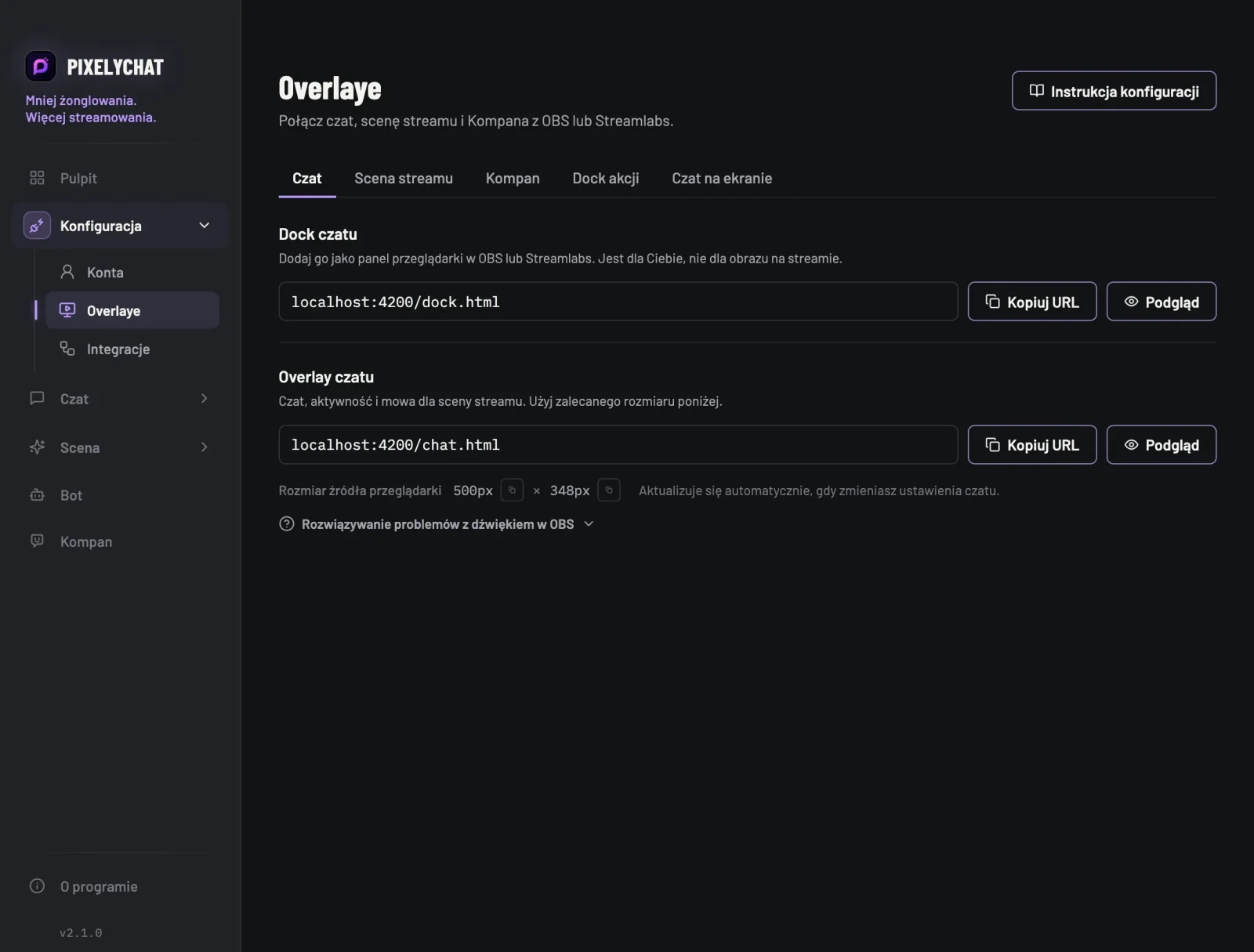Open the Bot page
The height and width of the screenshot is (952, 1254).
[120, 495]
